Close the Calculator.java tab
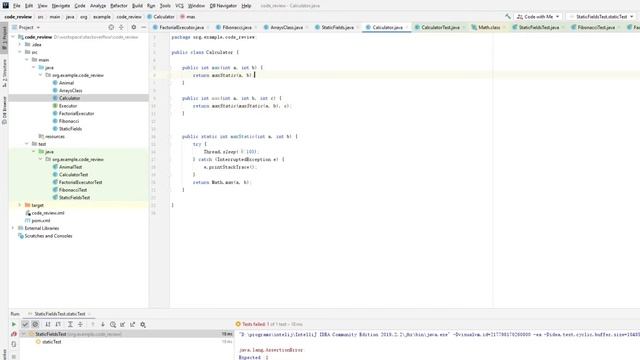This screenshot has width=640, height=360. point(407,27)
